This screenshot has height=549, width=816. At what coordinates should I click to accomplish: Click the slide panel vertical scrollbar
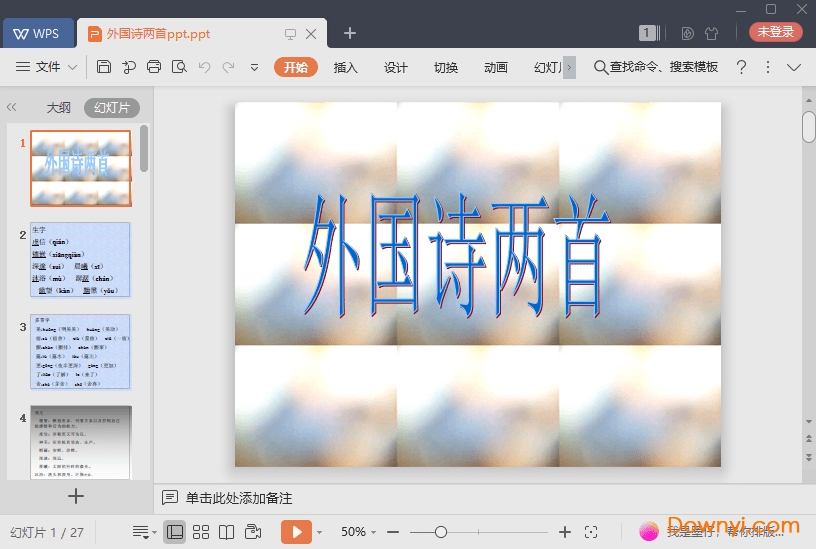coord(144,148)
